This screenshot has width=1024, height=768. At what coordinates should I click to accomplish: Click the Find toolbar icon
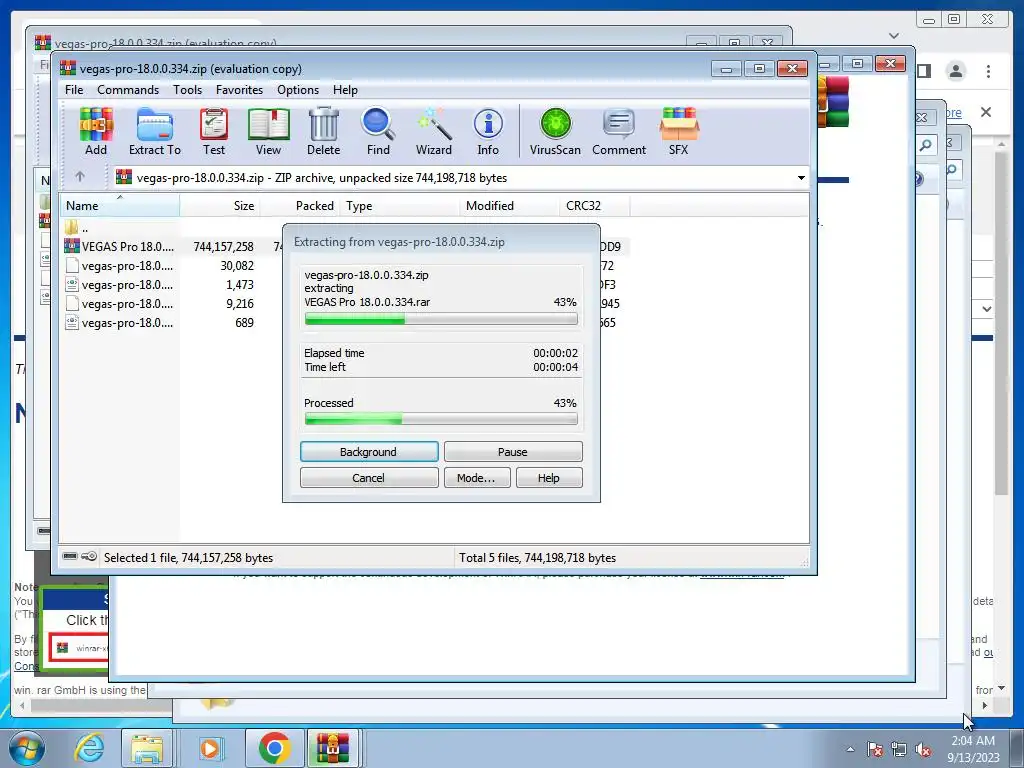(378, 131)
